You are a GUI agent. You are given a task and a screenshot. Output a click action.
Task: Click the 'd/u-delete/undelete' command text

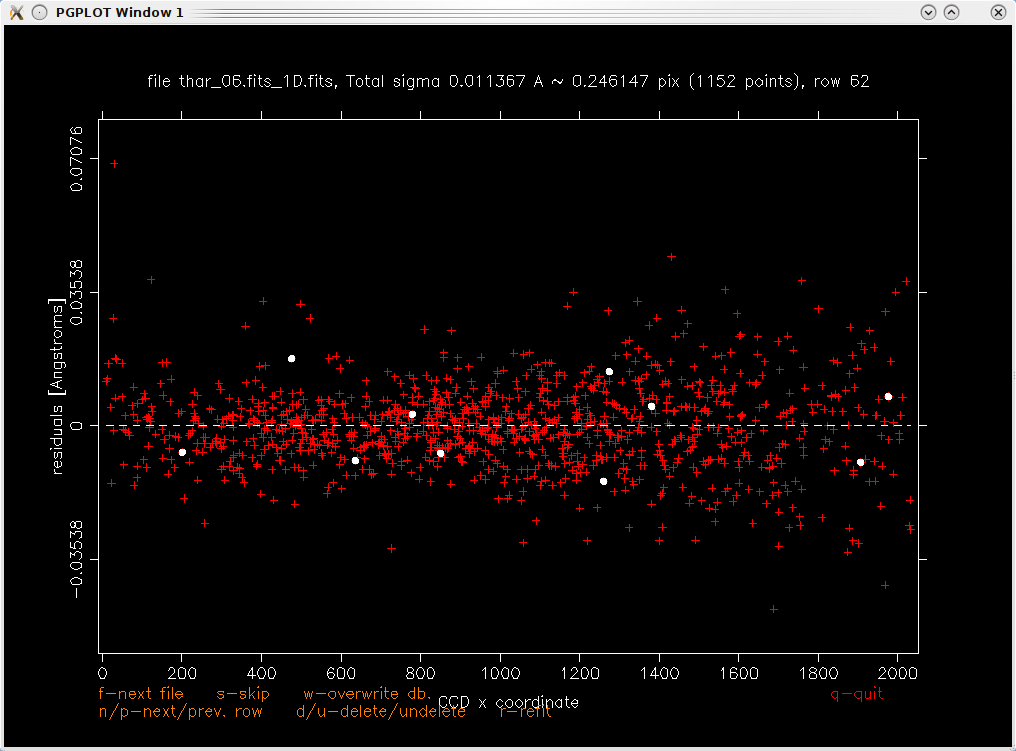(381, 711)
